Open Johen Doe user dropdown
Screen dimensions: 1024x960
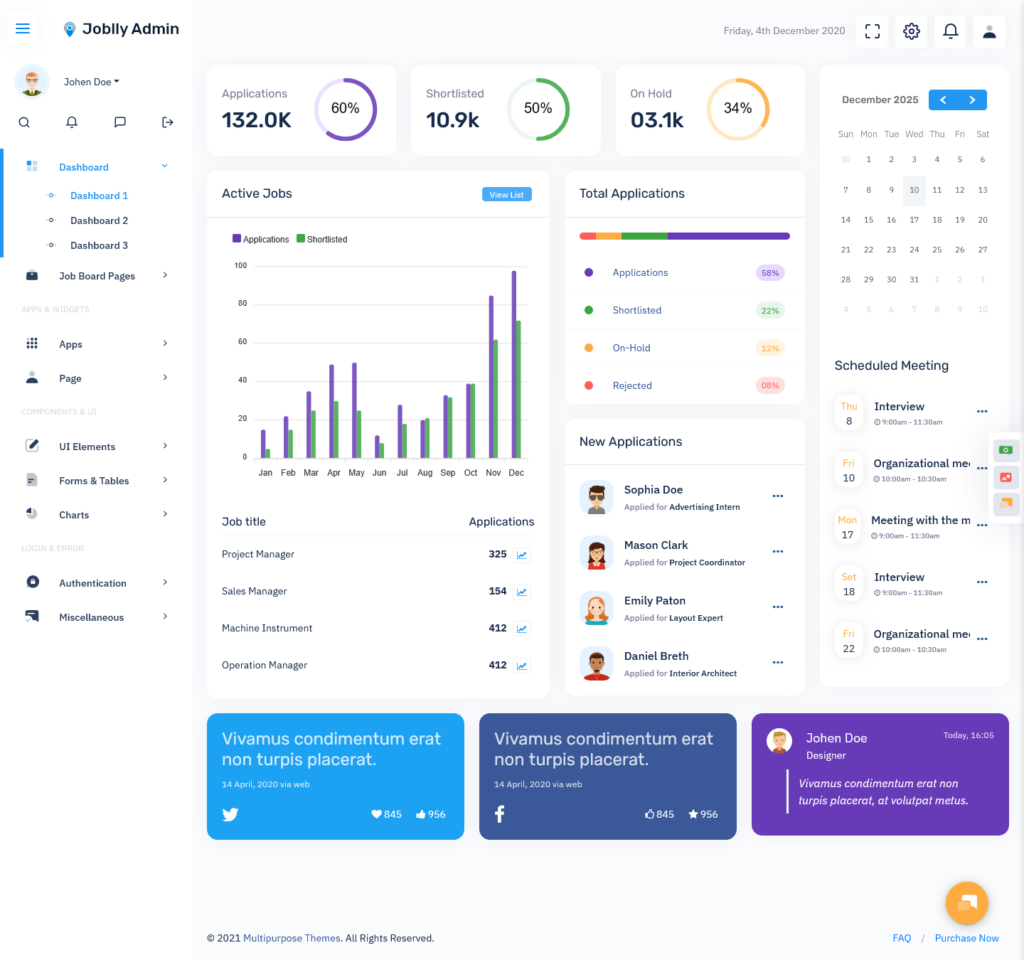tap(91, 82)
